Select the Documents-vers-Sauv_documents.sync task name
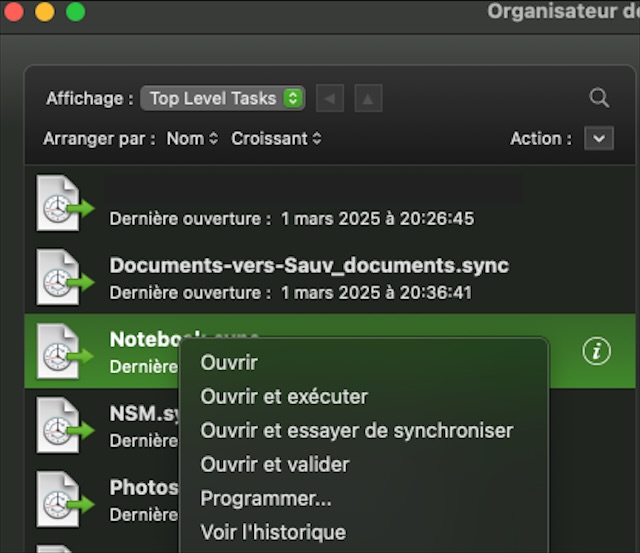The height and width of the screenshot is (553, 640). coord(309,266)
